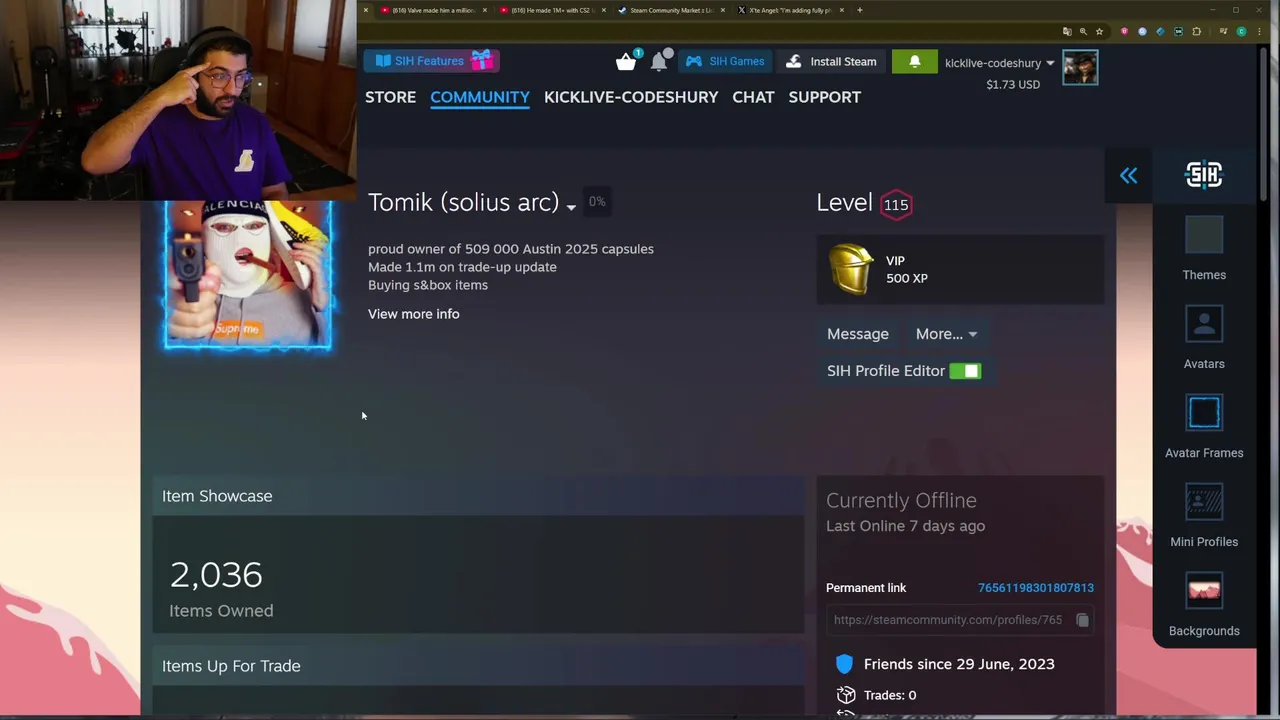This screenshot has height=720, width=1280.
Task: Click the green notification bell button
Action: 914,61
